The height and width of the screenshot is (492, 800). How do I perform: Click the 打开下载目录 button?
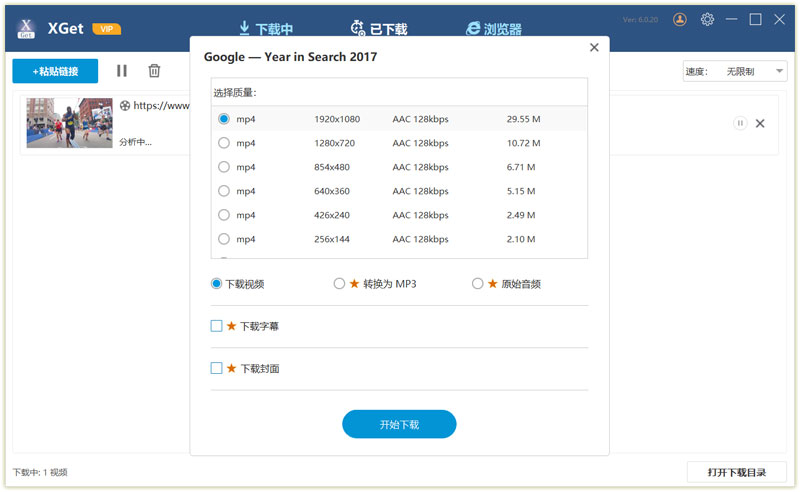pos(736,472)
